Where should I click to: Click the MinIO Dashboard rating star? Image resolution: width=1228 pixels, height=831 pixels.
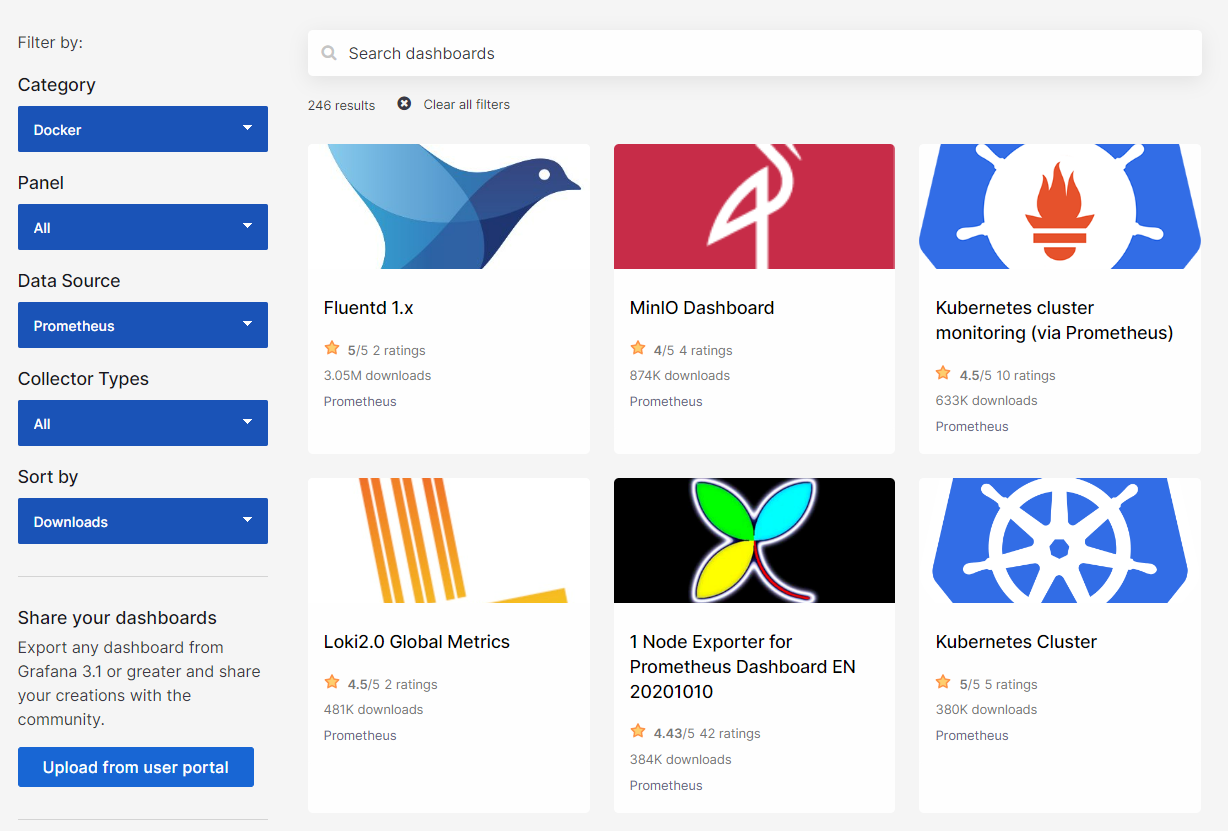[x=638, y=349]
